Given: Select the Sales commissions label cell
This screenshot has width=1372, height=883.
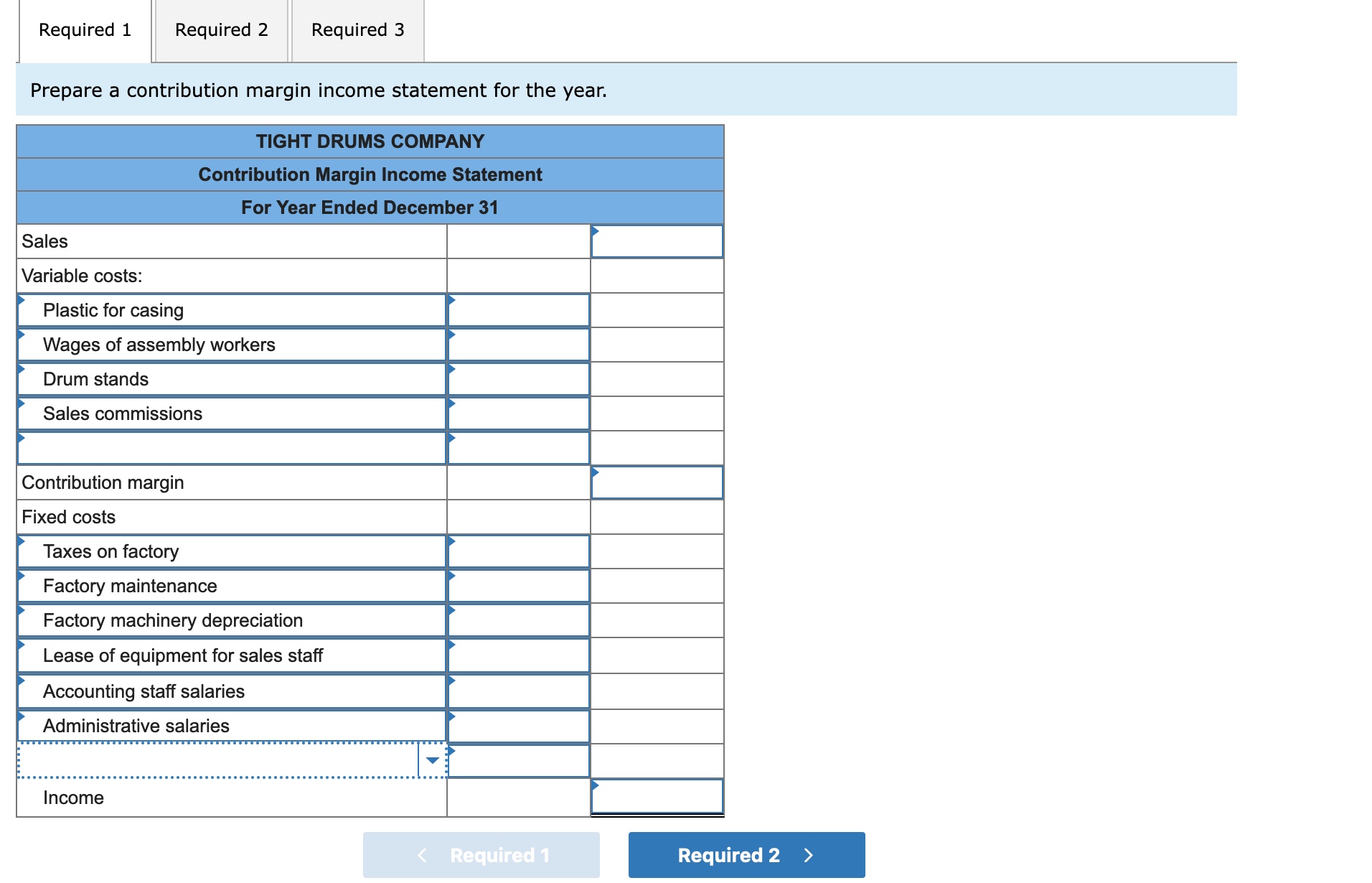Looking at the screenshot, I should tap(232, 414).
